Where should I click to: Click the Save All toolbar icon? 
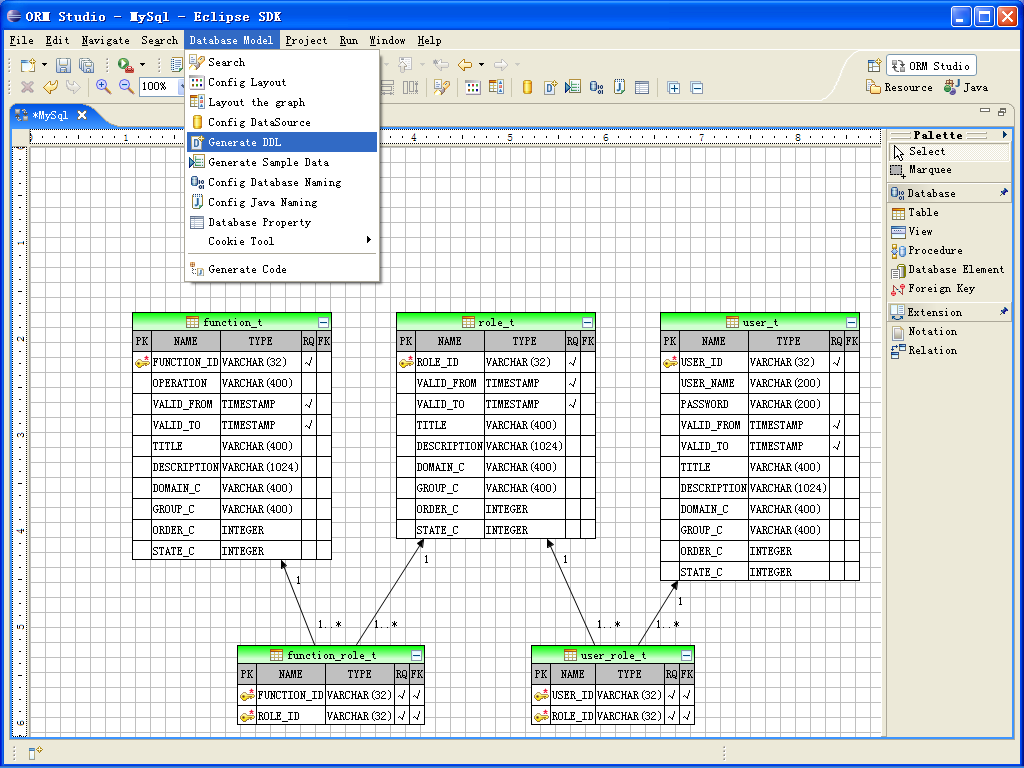[86, 65]
